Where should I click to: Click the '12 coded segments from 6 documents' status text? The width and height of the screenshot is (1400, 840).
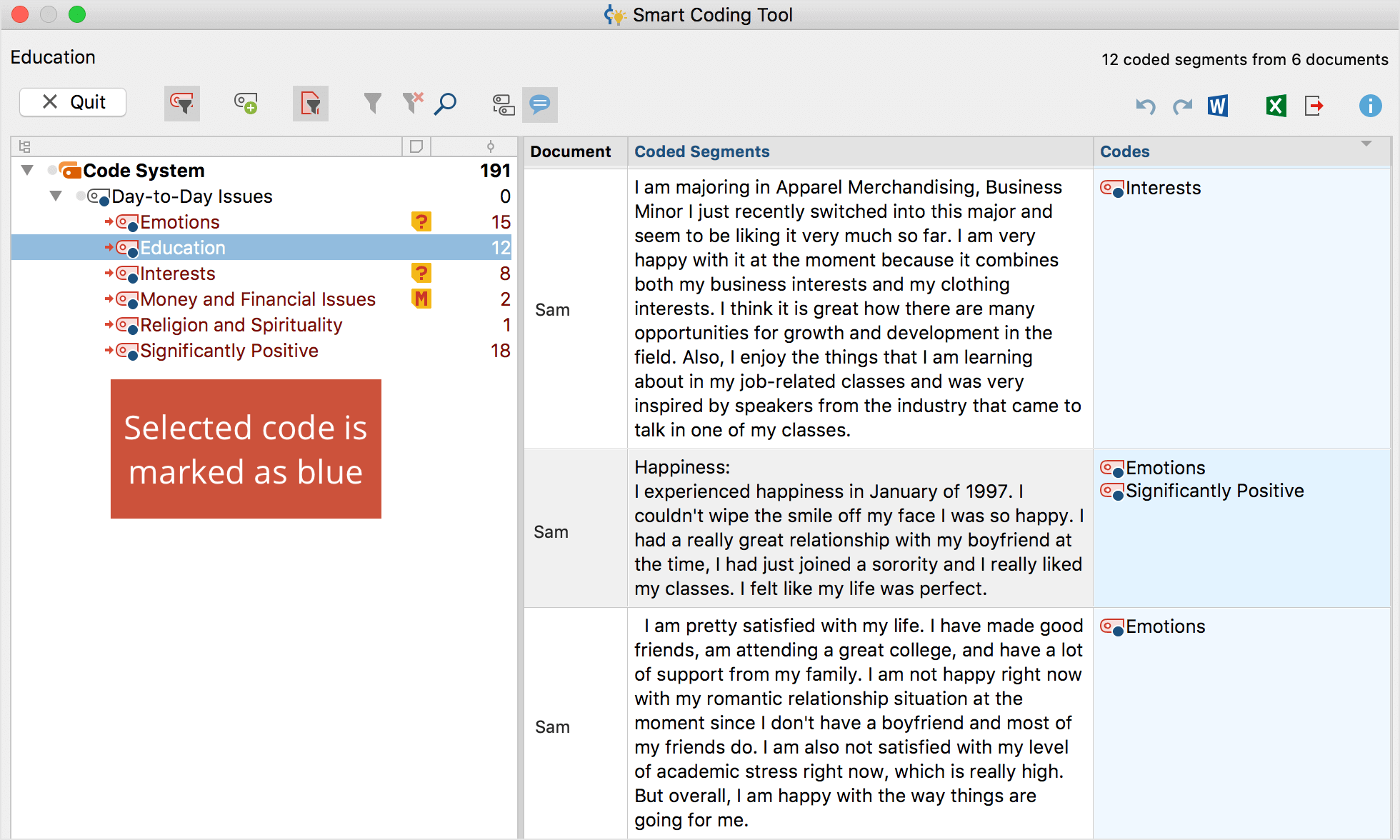1244,59
